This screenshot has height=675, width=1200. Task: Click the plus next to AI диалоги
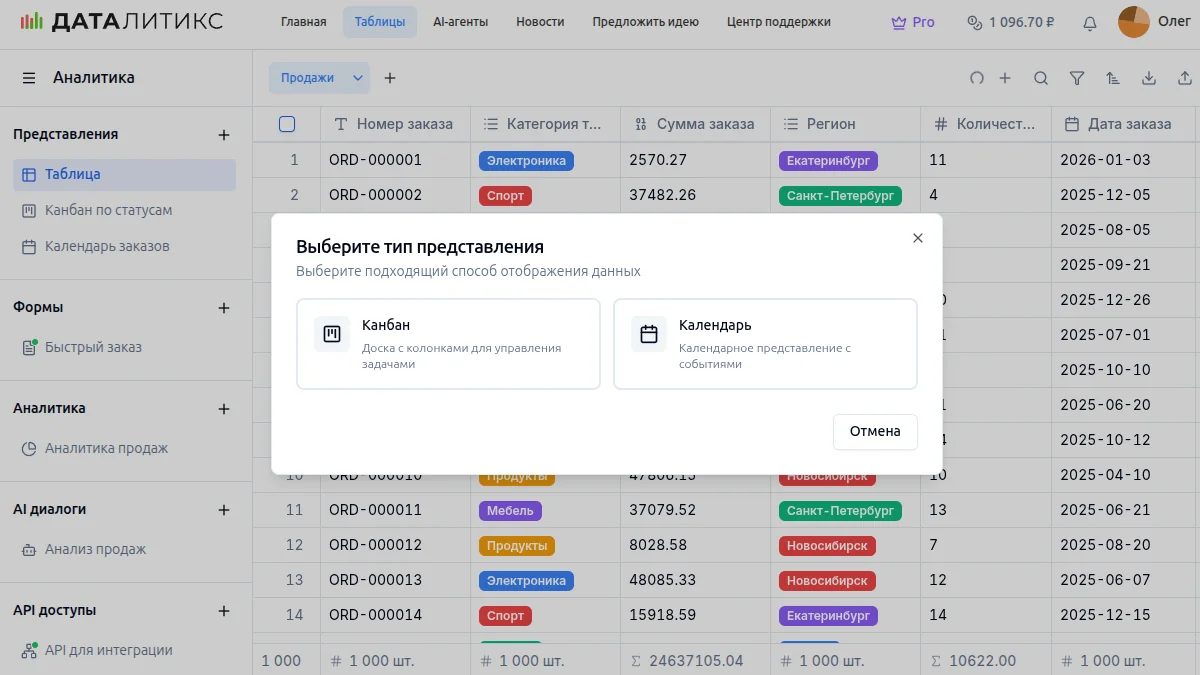coord(224,510)
